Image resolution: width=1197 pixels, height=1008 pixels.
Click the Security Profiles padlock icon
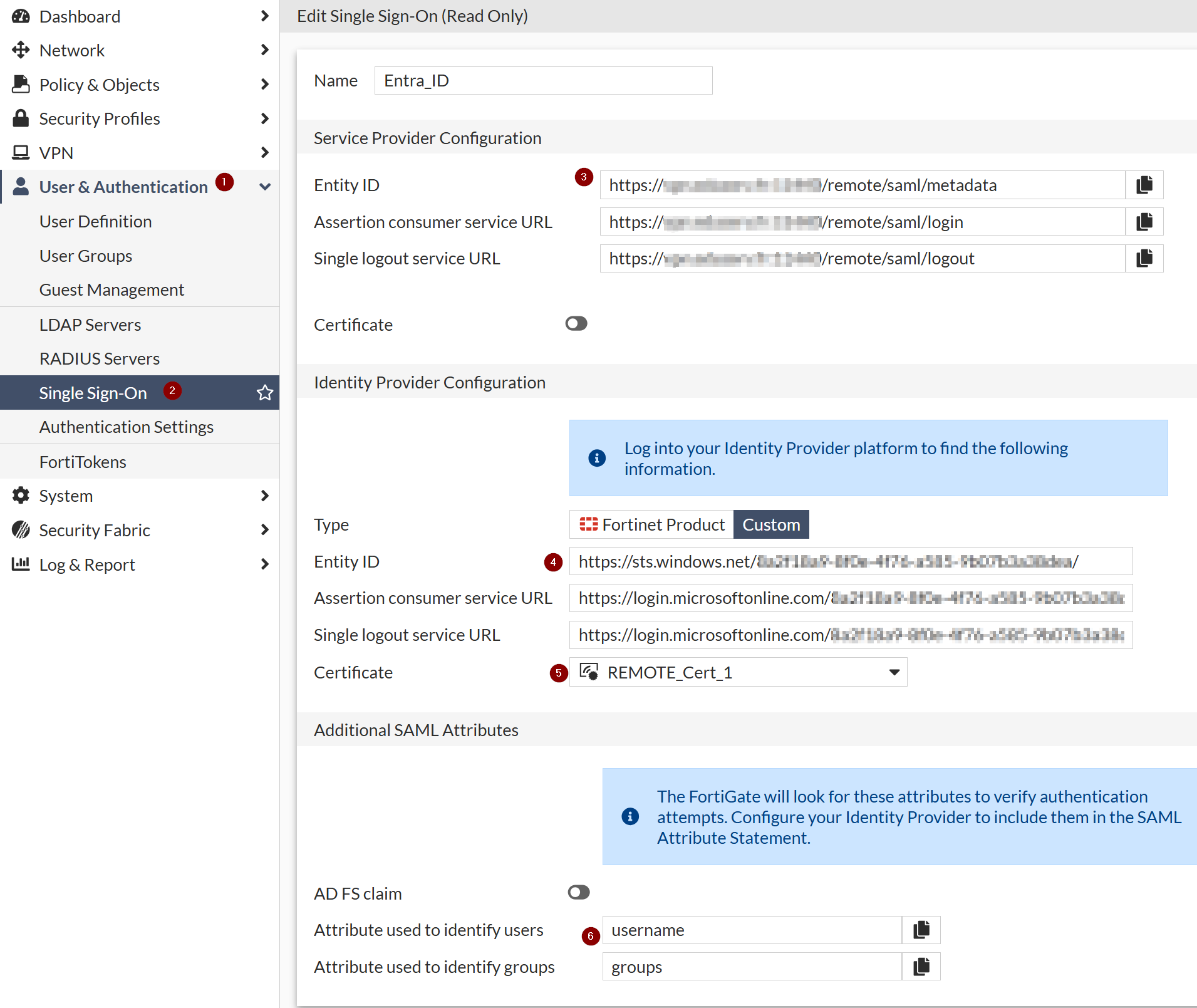click(21, 118)
